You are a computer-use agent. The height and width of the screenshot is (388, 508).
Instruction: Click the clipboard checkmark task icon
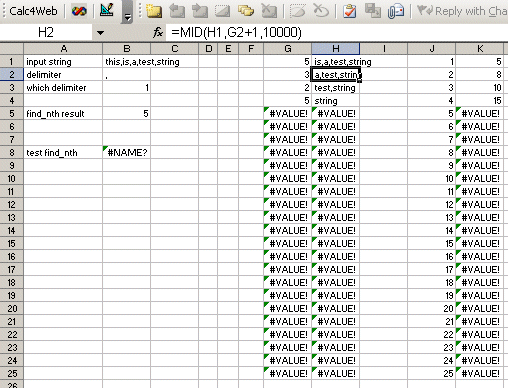[x=349, y=11]
